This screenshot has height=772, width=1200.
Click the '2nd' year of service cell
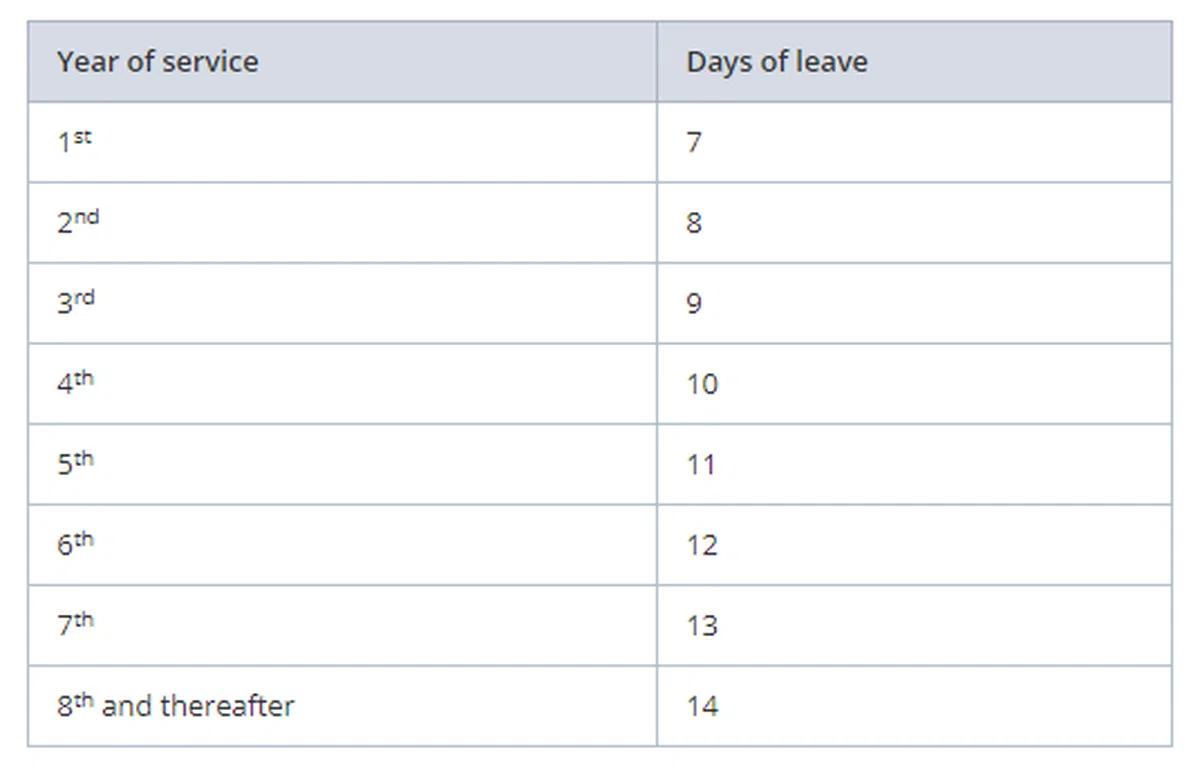78,222
